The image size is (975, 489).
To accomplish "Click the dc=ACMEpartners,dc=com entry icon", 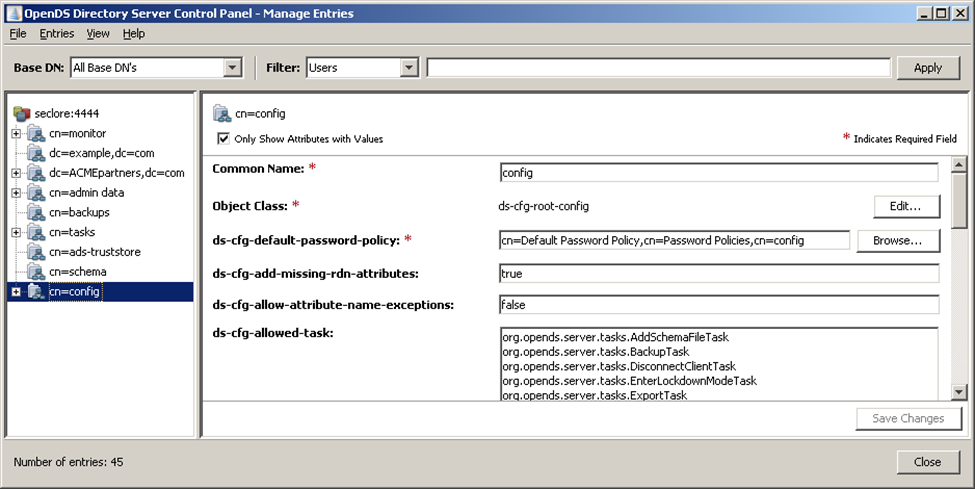I will (x=36, y=173).
